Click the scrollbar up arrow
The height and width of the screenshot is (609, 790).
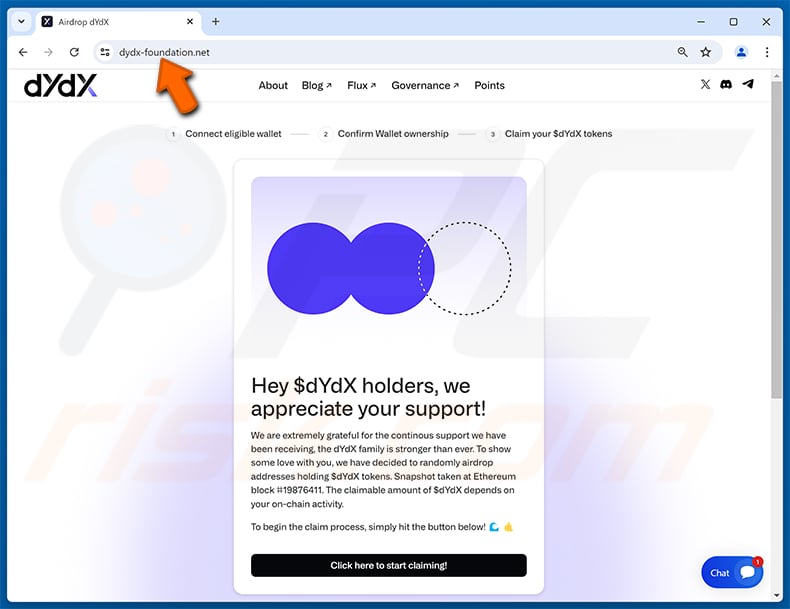coord(776,76)
